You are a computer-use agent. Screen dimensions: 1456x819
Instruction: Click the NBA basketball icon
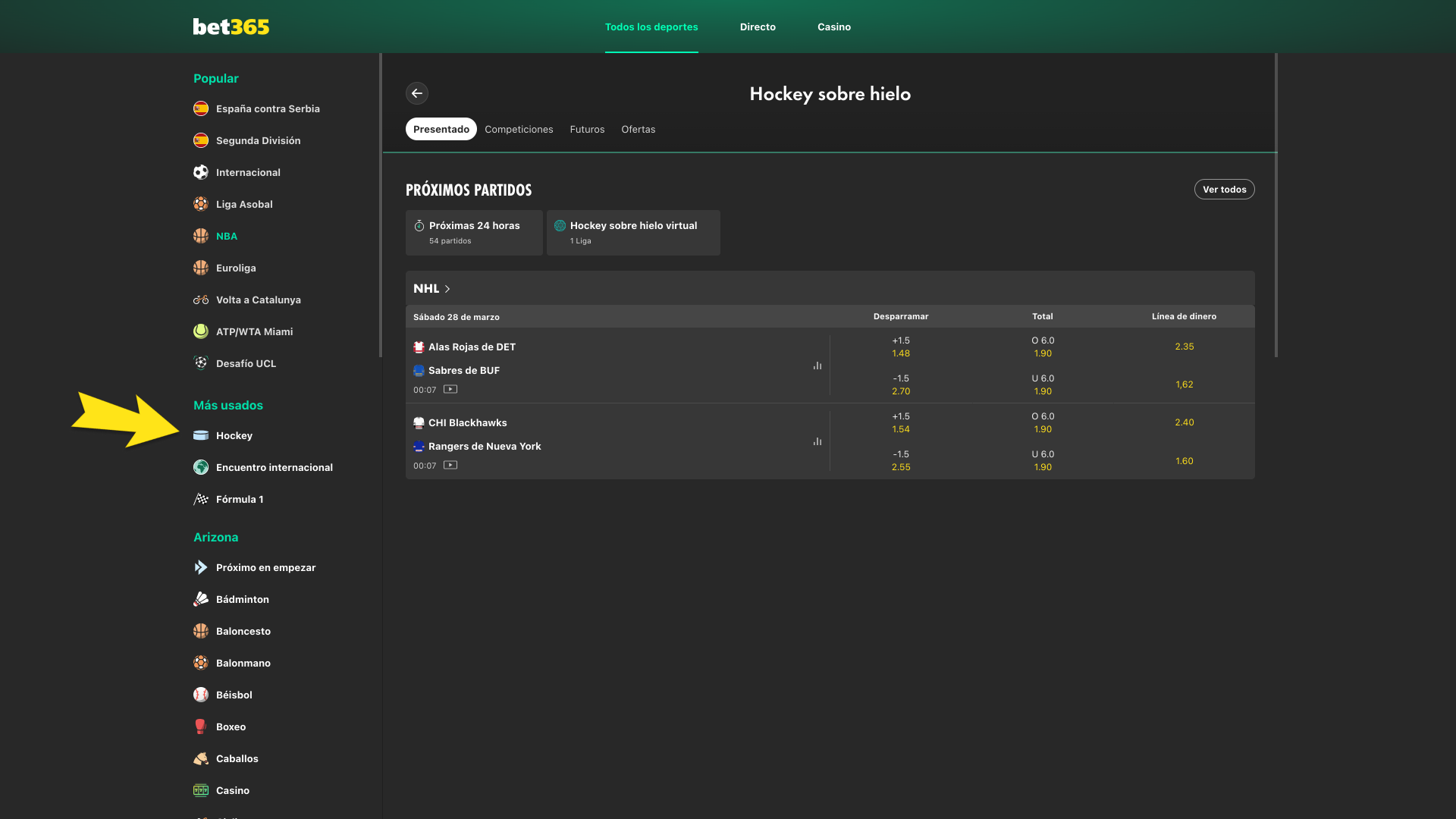[201, 236]
